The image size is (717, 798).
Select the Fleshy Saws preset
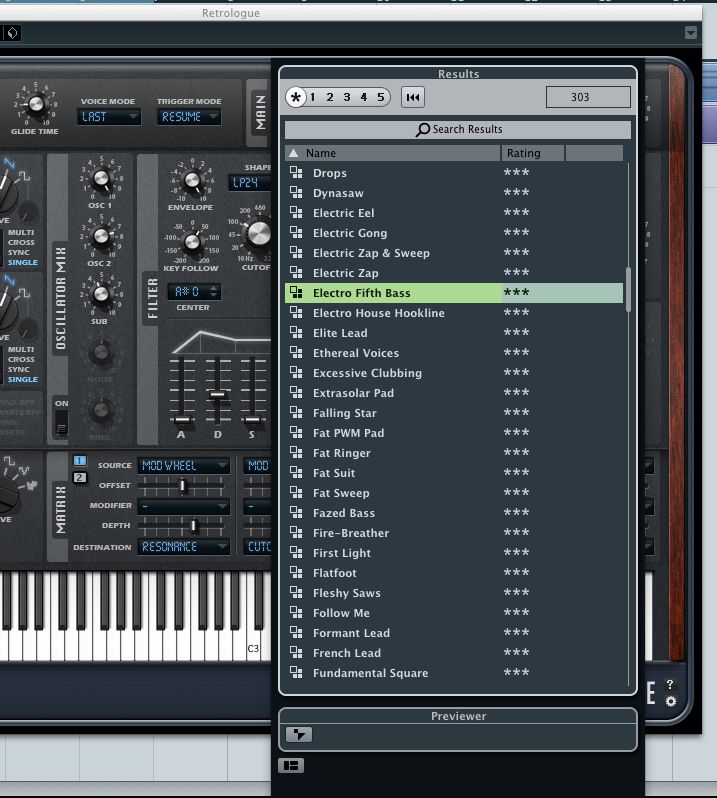tap(454, 593)
